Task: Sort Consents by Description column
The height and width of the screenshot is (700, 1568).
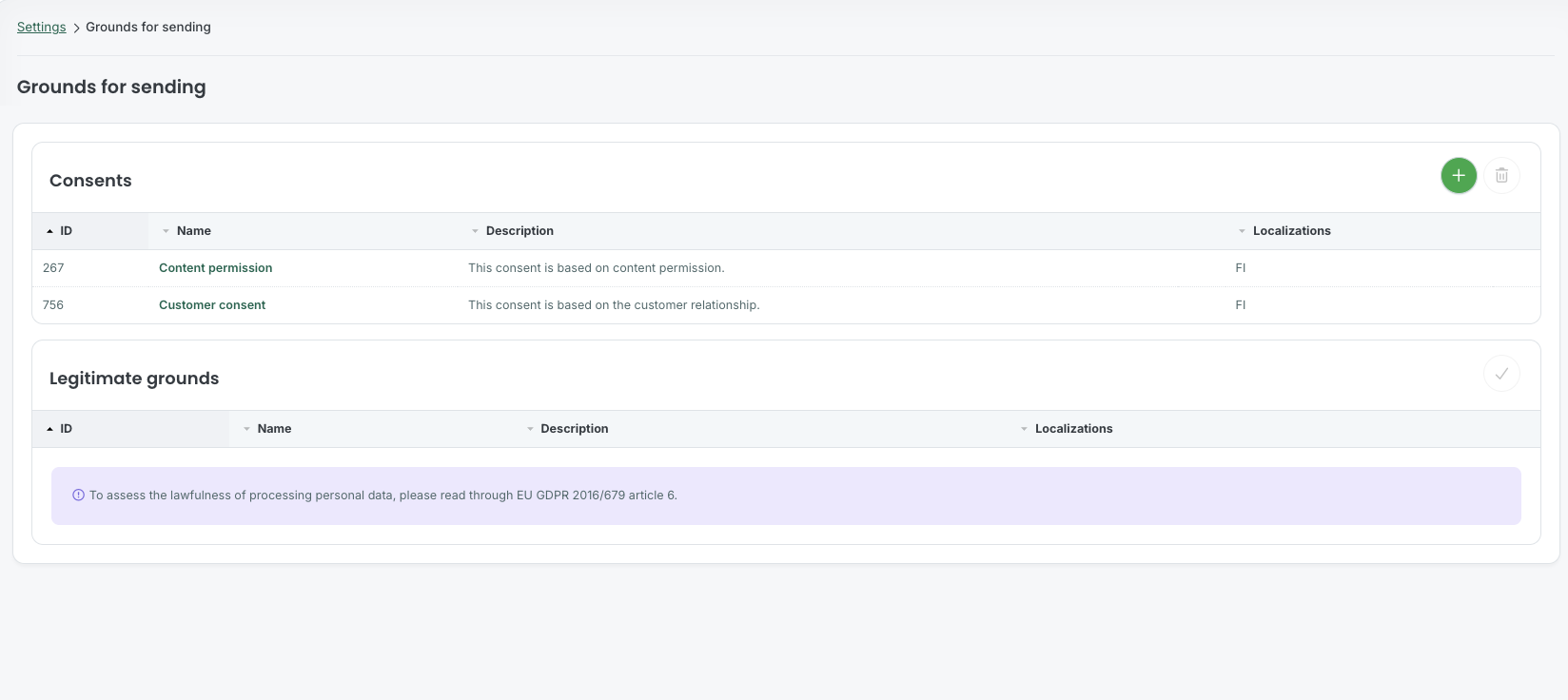Action: (519, 231)
